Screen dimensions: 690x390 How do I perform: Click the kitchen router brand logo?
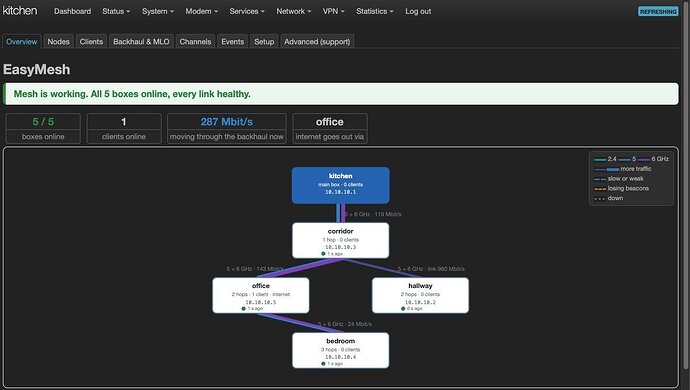(x=20, y=11)
